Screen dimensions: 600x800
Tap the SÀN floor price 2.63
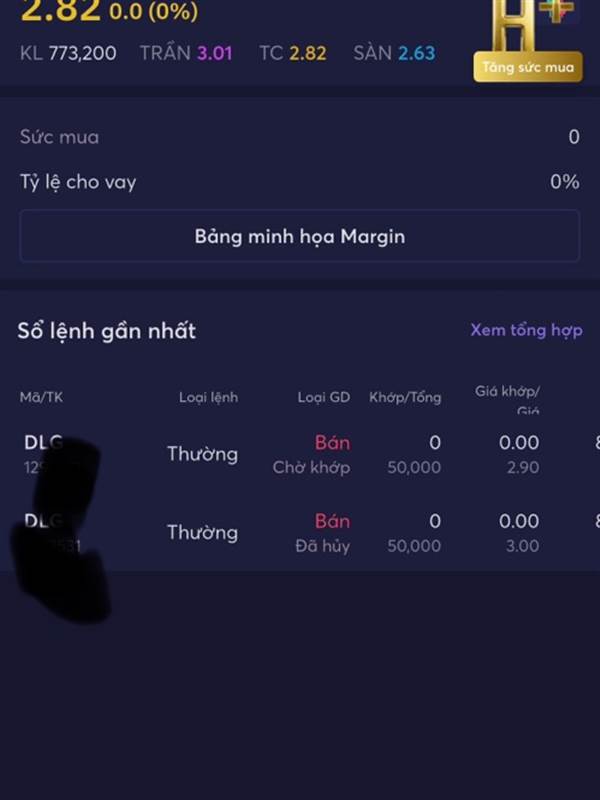(417, 53)
